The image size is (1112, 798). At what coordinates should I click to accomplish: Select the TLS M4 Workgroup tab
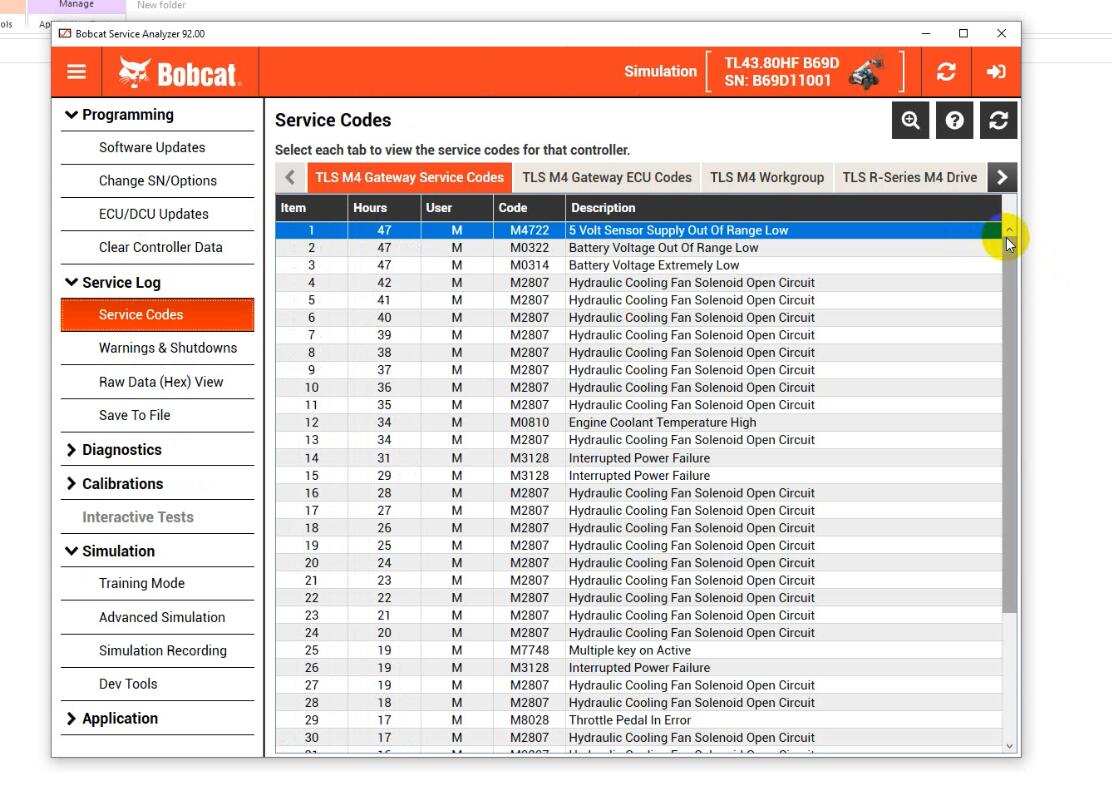click(x=767, y=177)
